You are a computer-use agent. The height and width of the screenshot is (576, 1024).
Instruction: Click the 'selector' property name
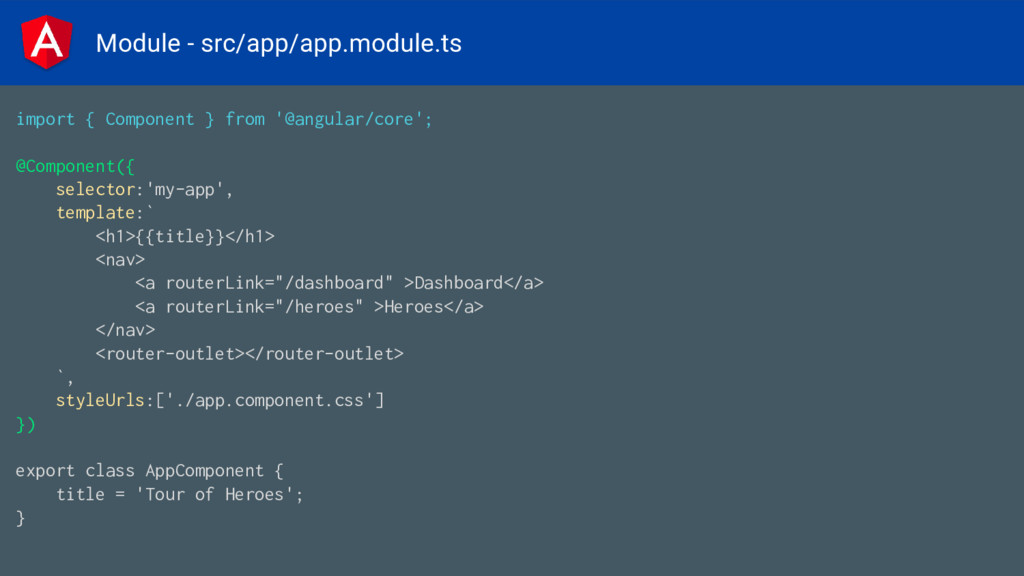pyautogui.click(x=95, y=189)
